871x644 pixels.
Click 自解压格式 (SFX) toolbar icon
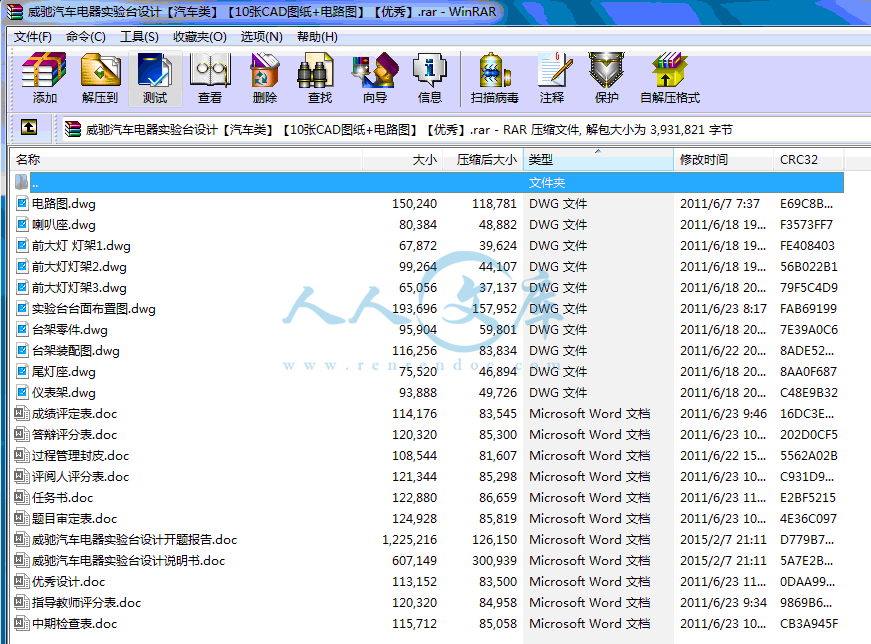pos(670,78)
